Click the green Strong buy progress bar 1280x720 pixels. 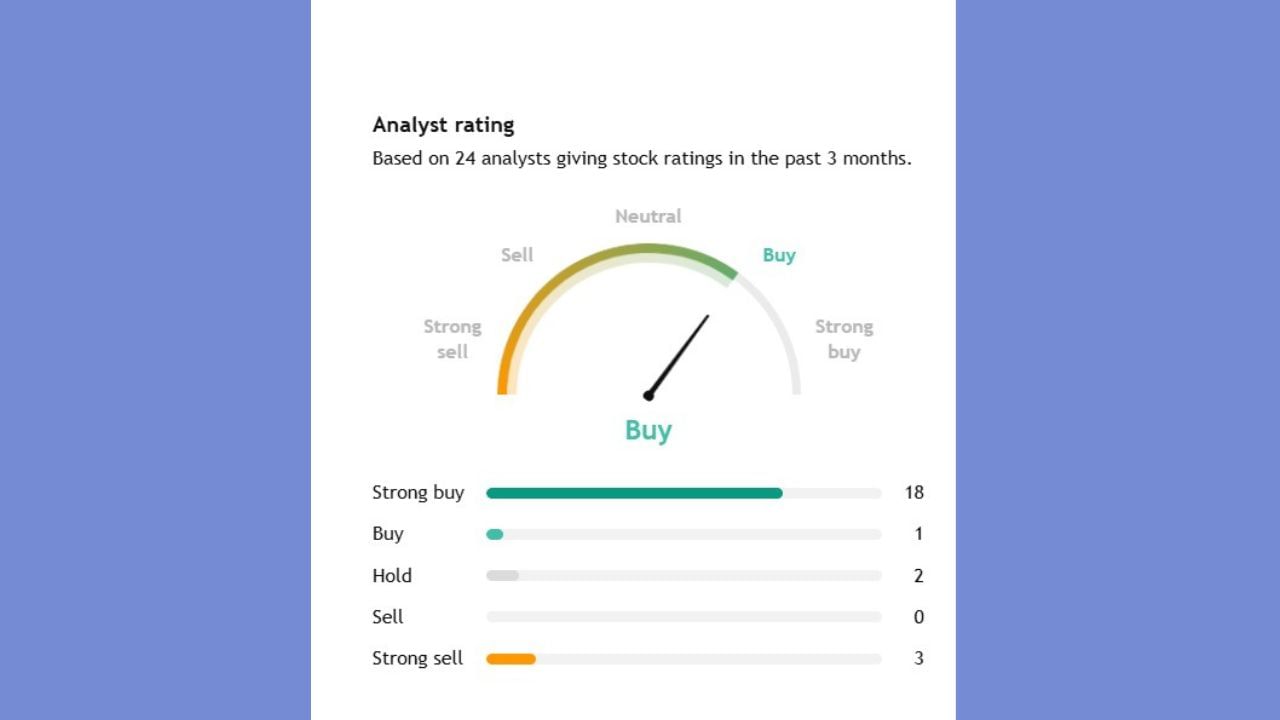[634, 493]
